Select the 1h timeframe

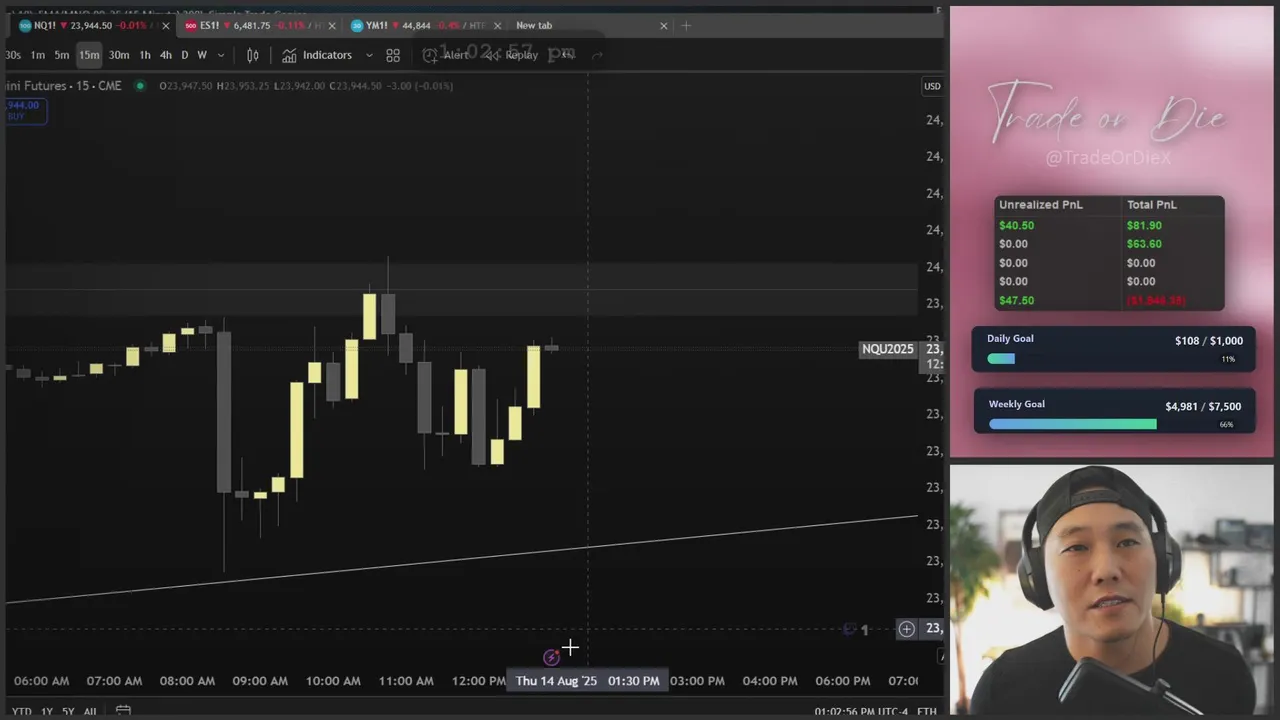(x=145, y=55)
